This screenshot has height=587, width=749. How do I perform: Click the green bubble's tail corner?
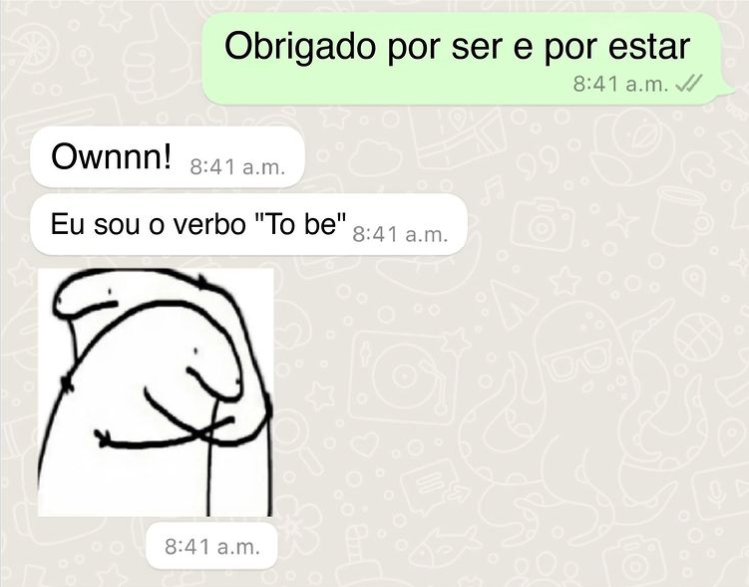(x=730, y=92)
